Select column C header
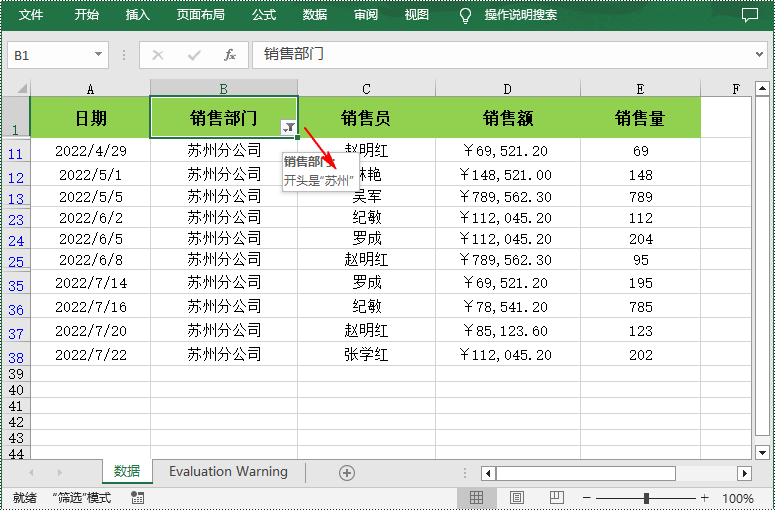775x510 pixels. click(x=366, y=89)
